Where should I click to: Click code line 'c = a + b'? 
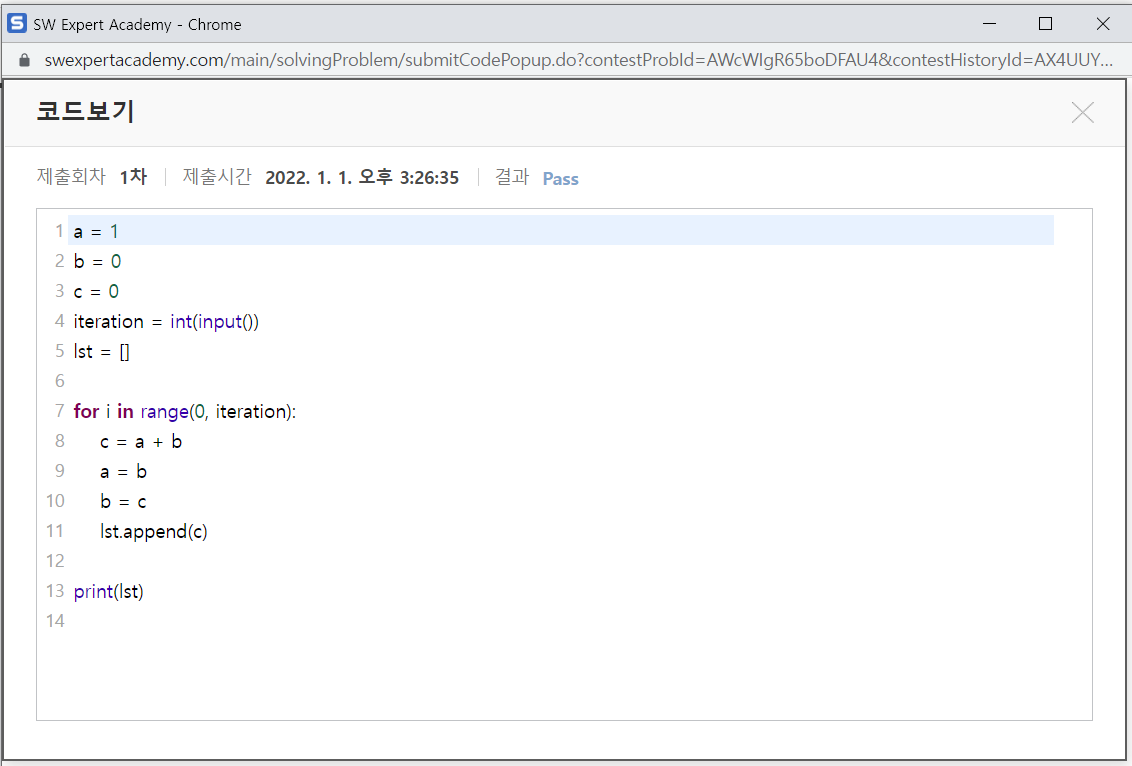141,442
